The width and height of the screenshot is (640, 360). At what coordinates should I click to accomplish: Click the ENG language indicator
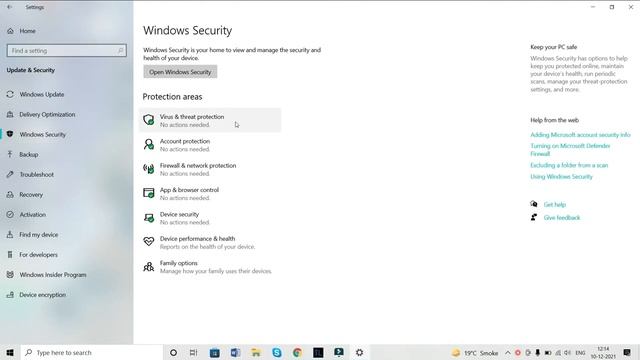point(580,353)
